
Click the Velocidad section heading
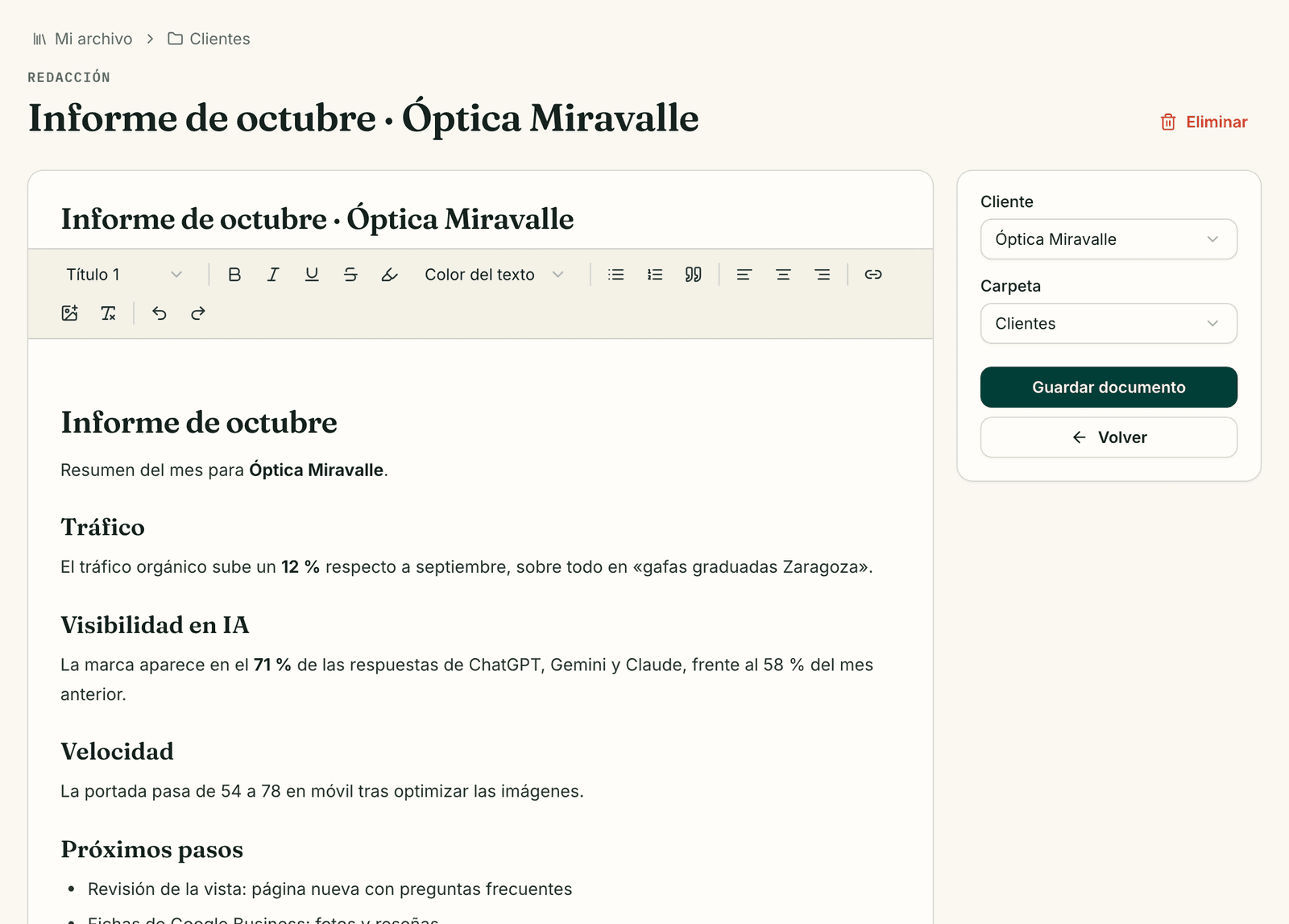[117, 752]
